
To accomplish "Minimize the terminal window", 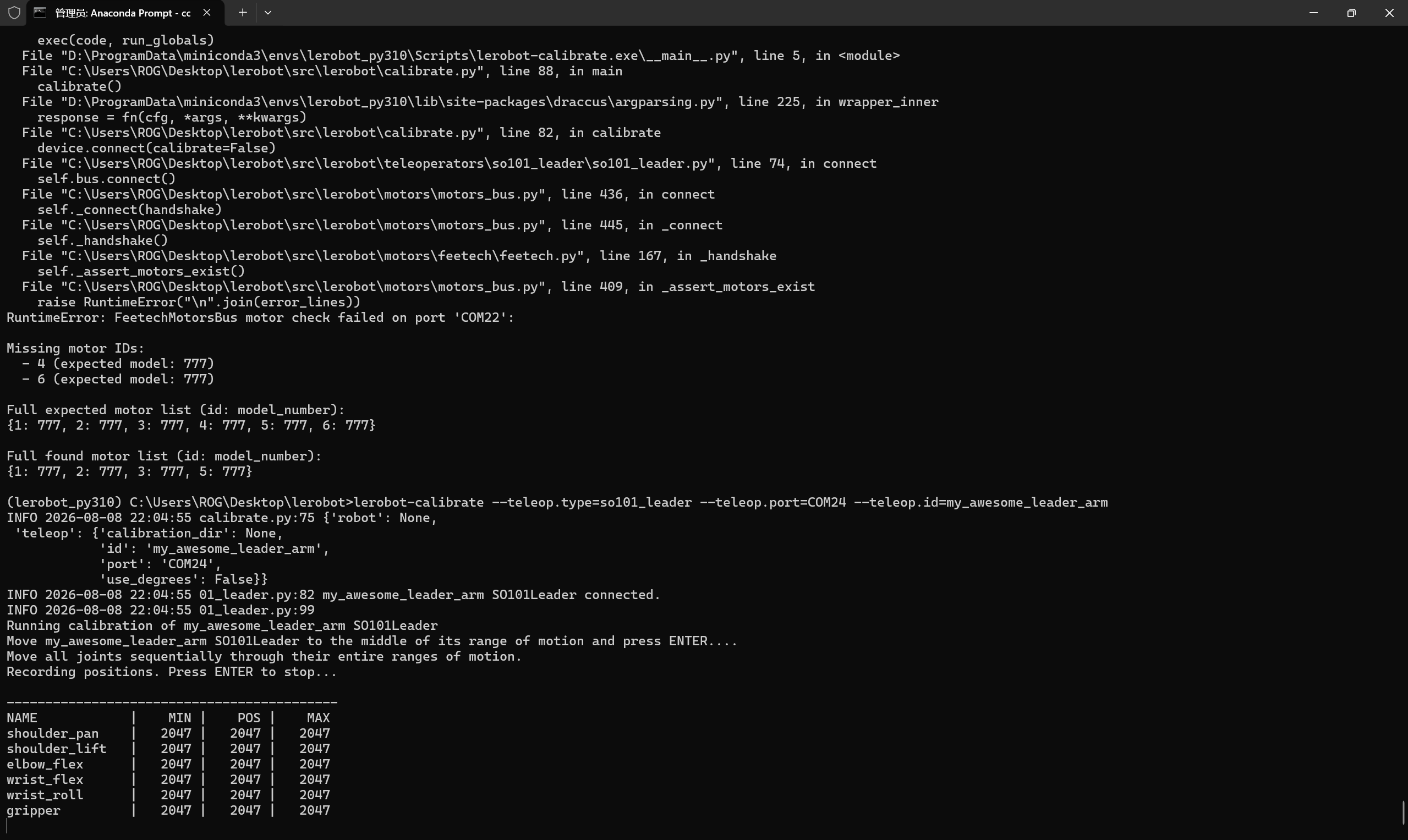I will point(1313,13).
